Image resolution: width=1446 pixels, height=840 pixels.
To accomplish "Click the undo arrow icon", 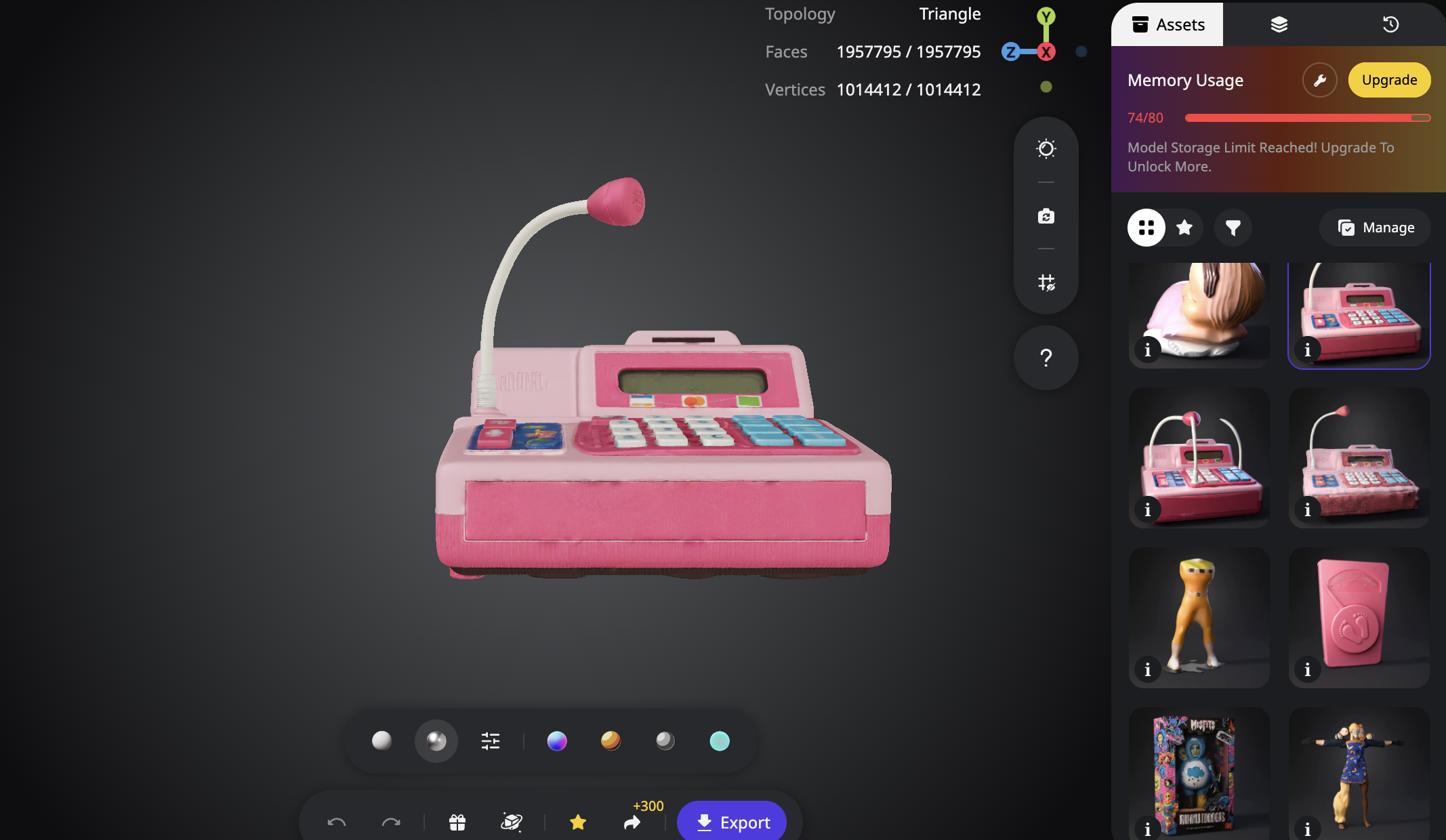I will coord(337,822).
